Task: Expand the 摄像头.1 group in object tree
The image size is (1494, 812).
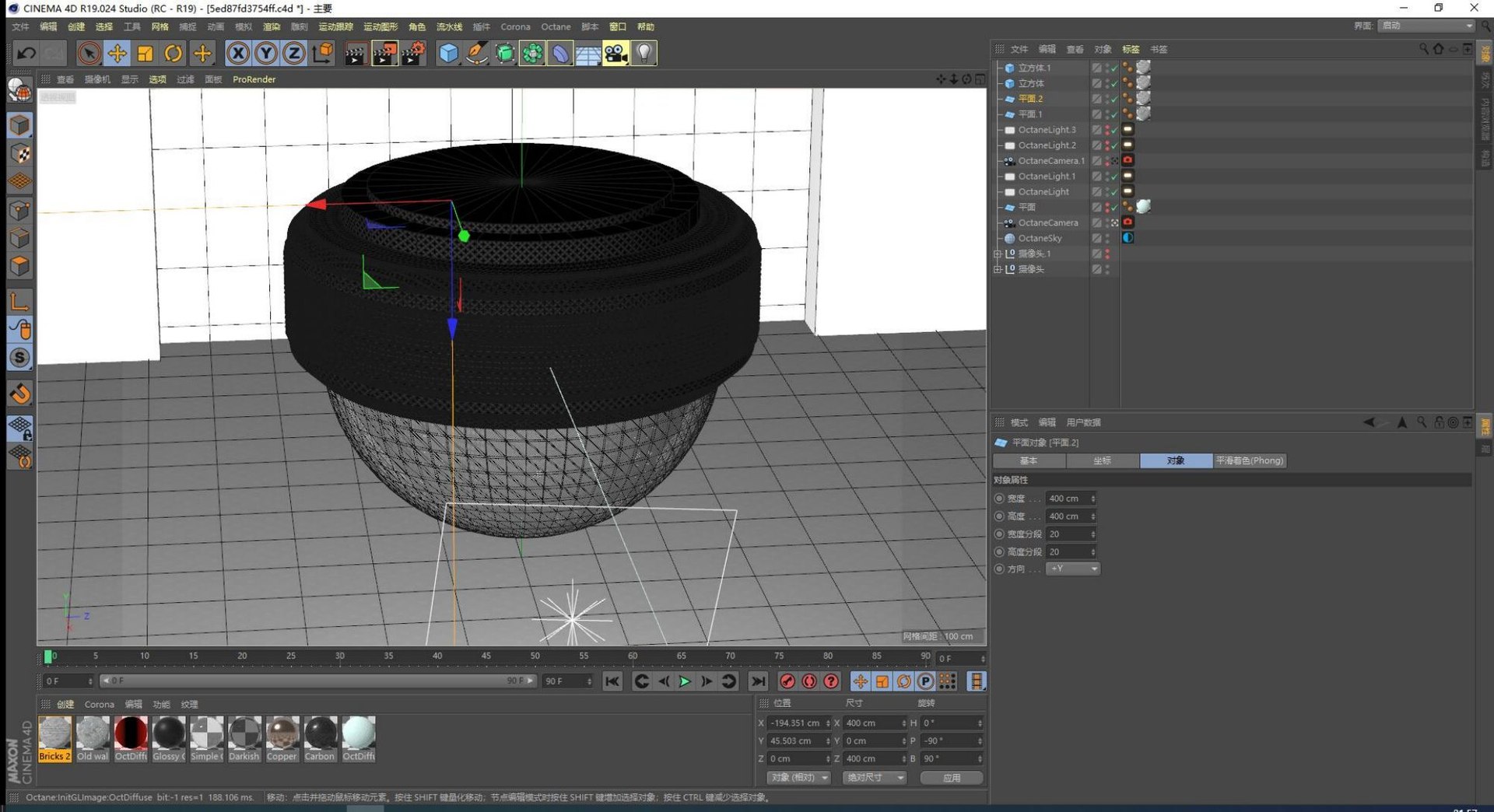Action: 998,254
